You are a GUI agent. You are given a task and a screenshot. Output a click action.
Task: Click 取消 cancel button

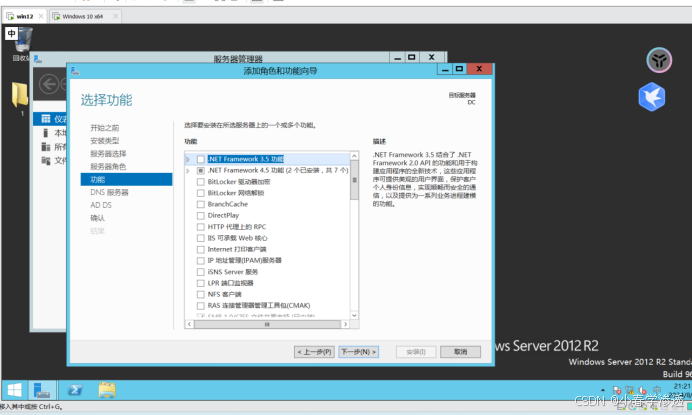coord(460,352)
